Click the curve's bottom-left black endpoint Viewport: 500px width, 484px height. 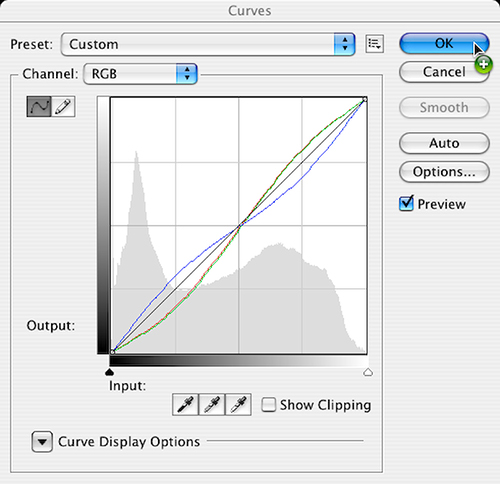click(x=113, y=352)
